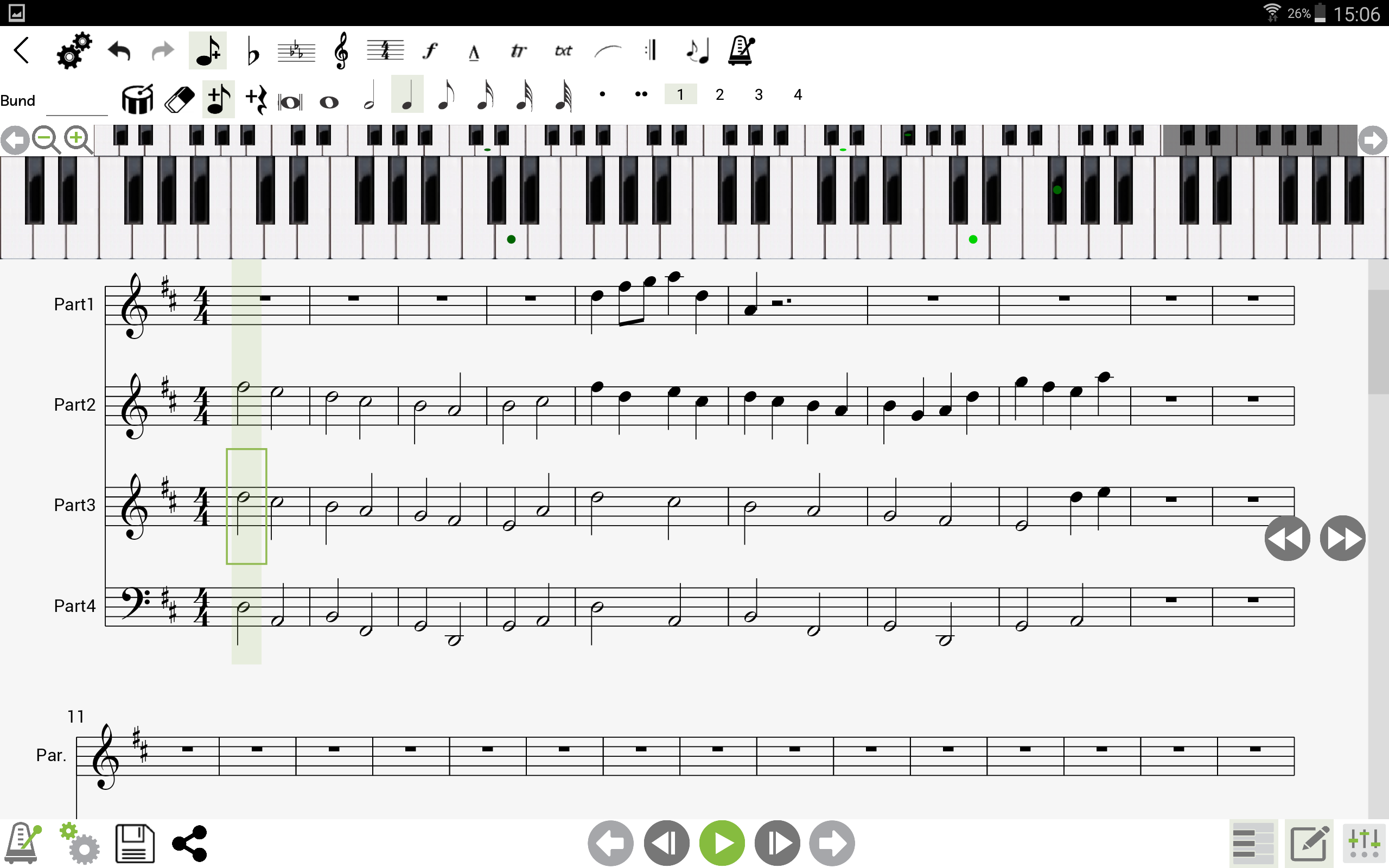Select the eraser tool

(x=180, y=99)
